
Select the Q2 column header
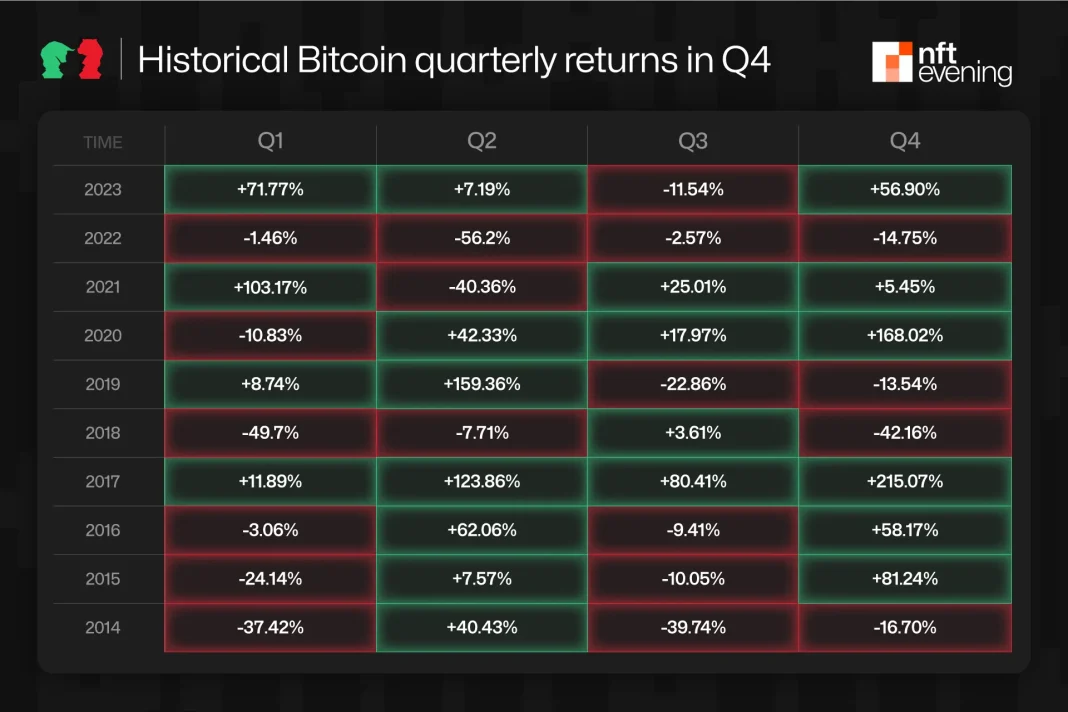tap(482, 142)
